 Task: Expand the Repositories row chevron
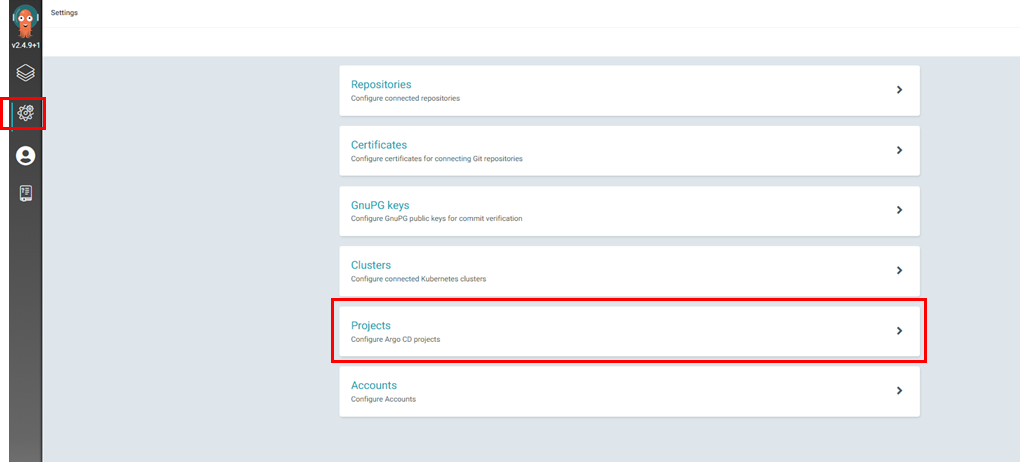tap(899, 90)
